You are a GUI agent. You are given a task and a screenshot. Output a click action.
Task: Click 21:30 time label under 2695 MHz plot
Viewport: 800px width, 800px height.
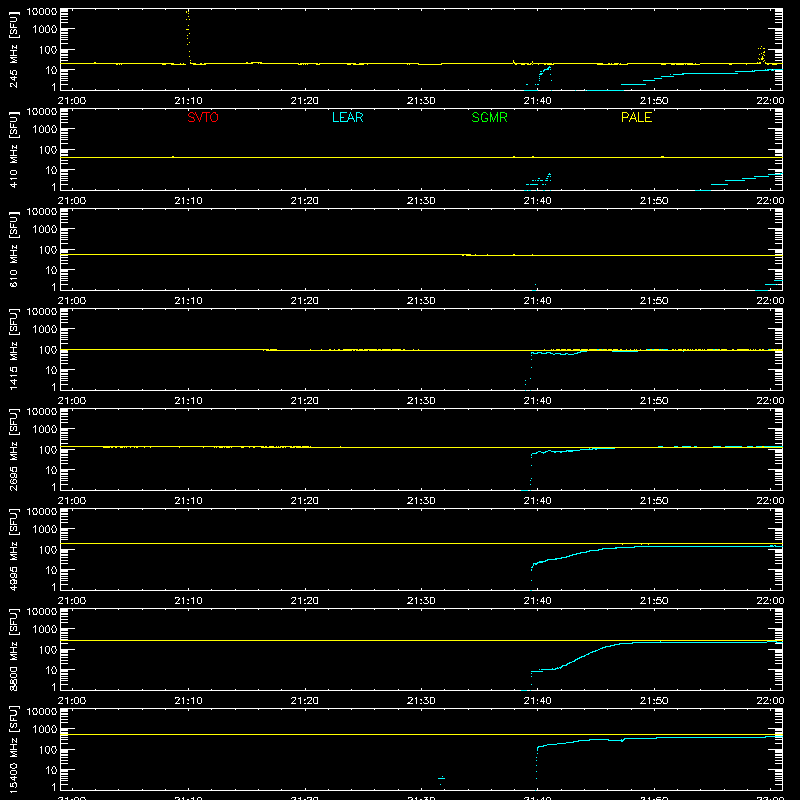click(x=421, y=501)
